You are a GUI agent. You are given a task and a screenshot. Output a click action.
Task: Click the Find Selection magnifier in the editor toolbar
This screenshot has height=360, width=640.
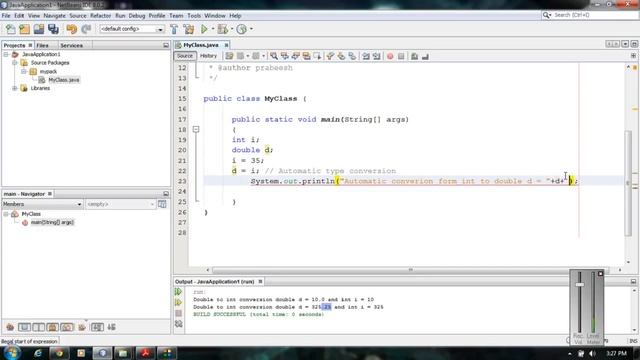[274, 56]
